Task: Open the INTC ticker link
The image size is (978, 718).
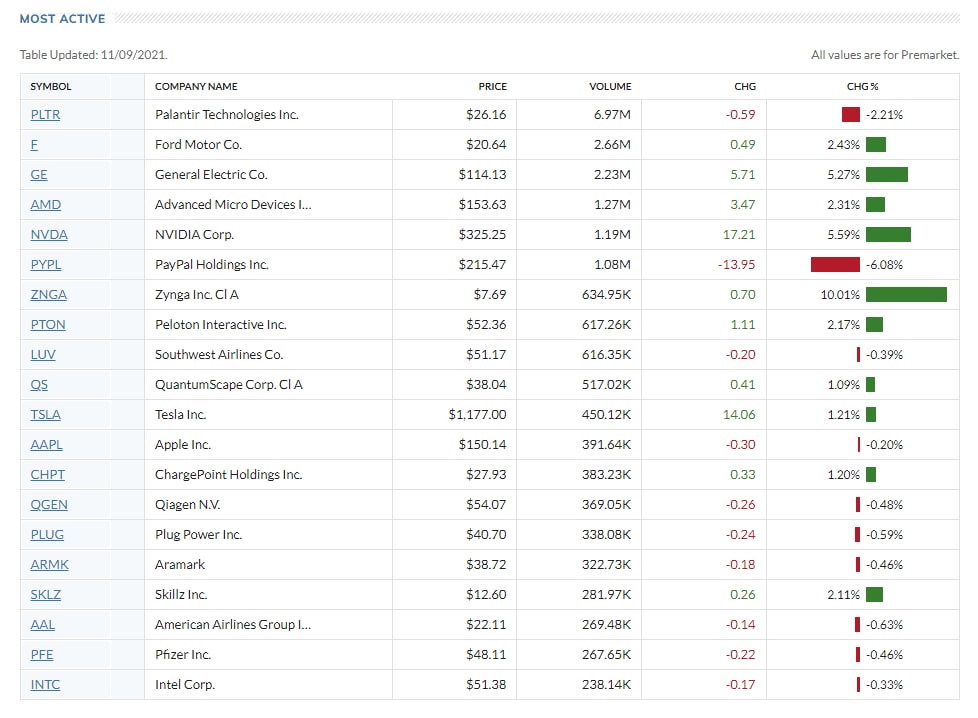Action: [45, 684]
